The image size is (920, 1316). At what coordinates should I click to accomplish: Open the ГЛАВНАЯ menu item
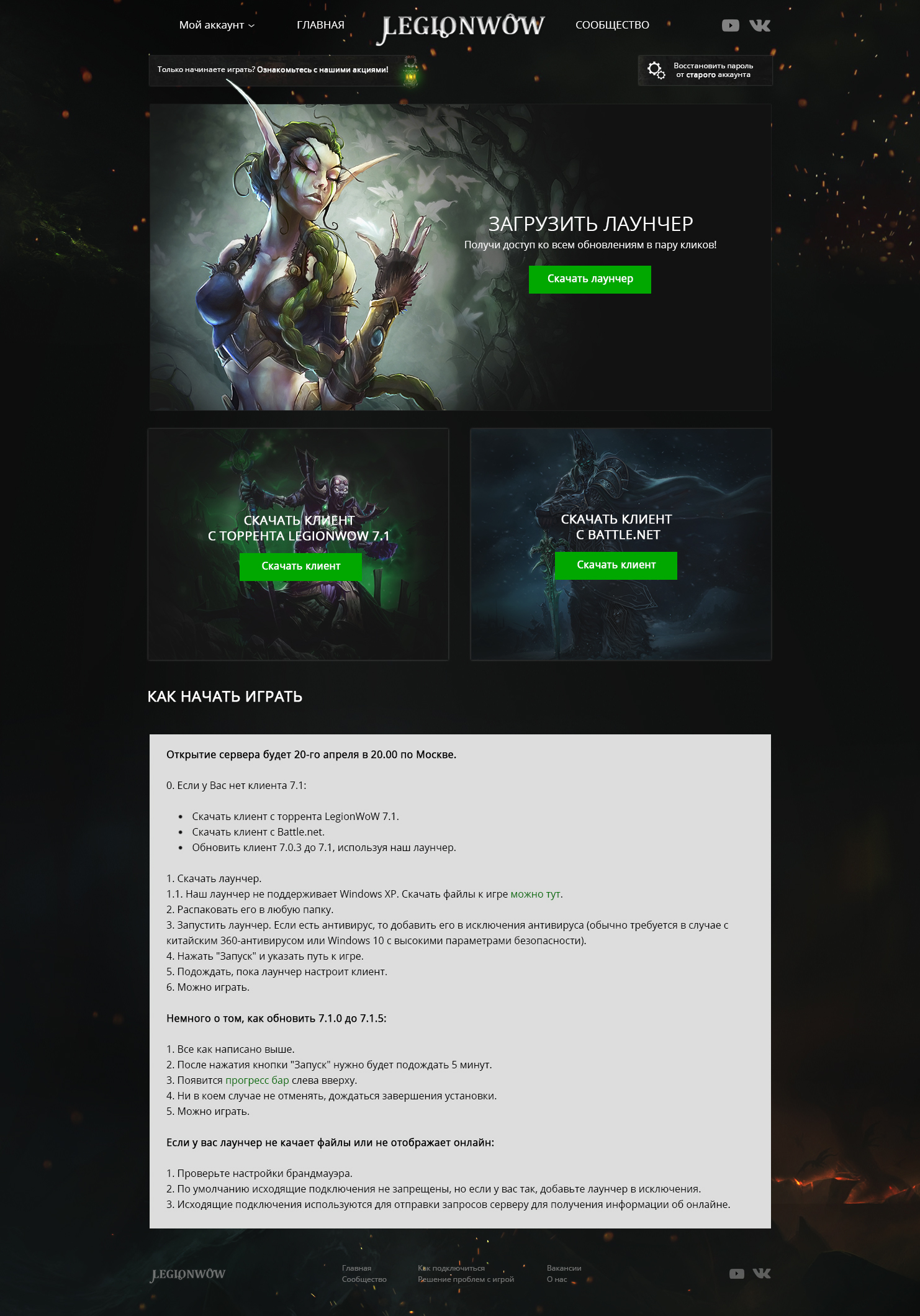[320, 25]
